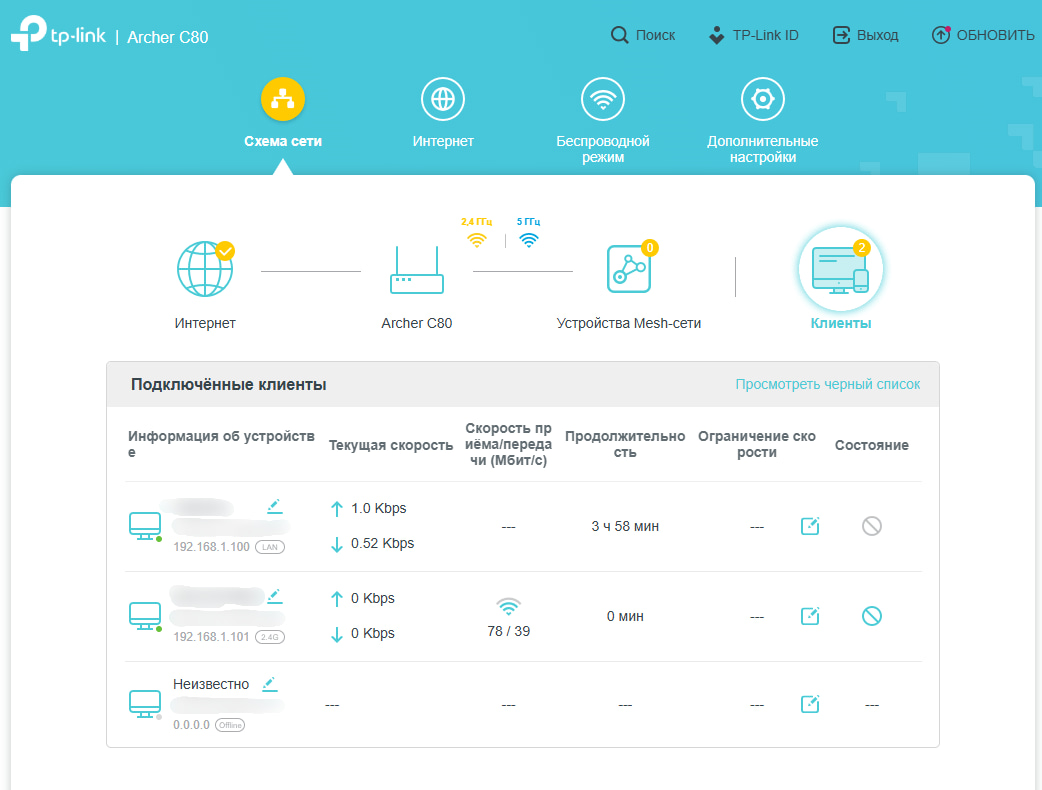Open Дополнительные настройки tab
Image resolution: width=1042 pixels, height=790 pixels.
click(763, 121)
